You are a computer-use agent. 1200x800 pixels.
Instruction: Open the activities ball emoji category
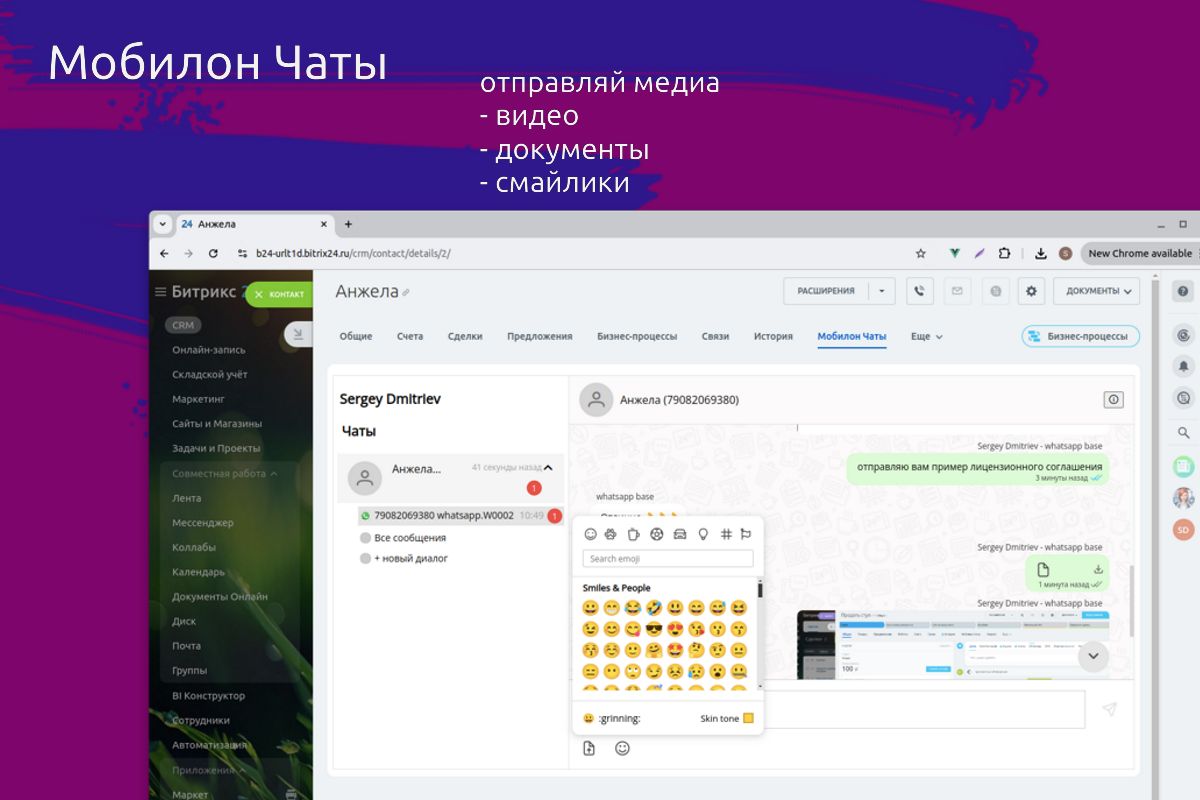656,534
